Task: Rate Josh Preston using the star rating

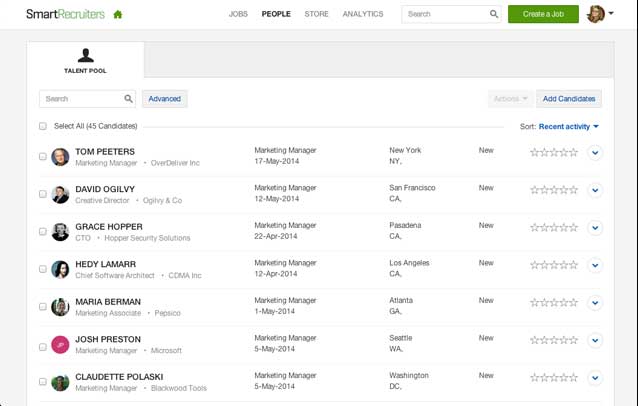Action: (554, 340)
